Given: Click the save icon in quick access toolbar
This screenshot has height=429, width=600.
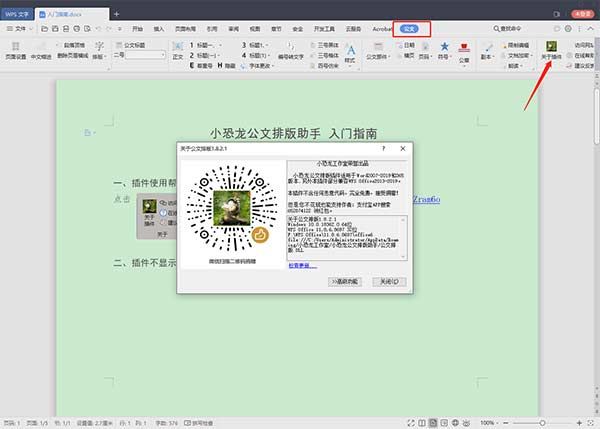Looking at the screenshot, I should pyautogui.click(x=55, y=29).
